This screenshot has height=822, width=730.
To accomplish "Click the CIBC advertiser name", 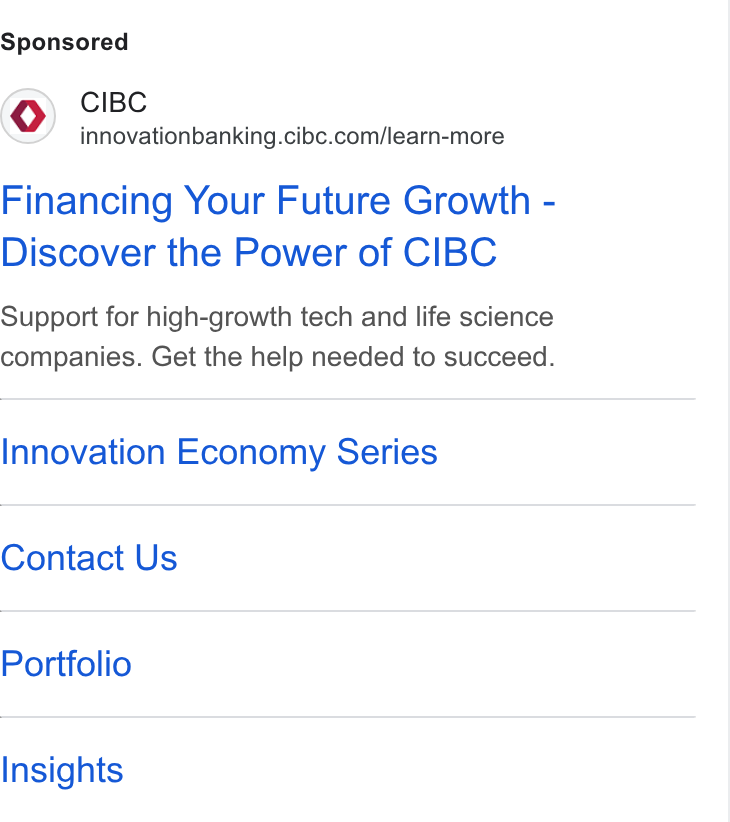I will point(113,102).
